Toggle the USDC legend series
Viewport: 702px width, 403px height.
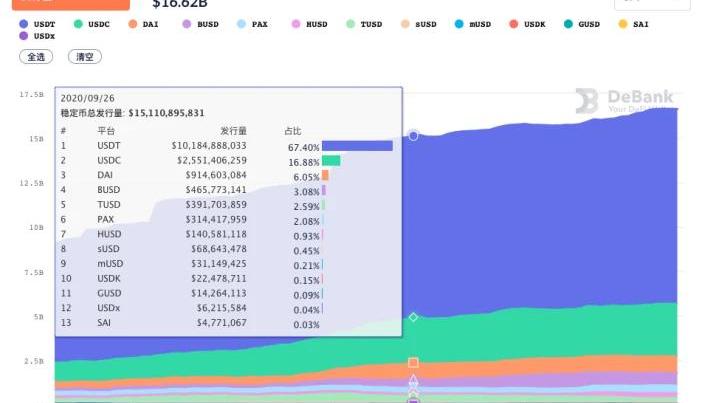tap(92, 23)
